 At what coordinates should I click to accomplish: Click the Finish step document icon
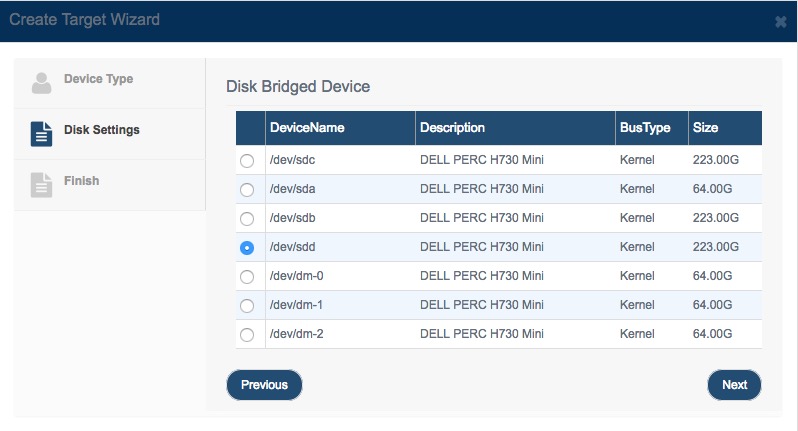pyautogui.click(x=41, y=185)
